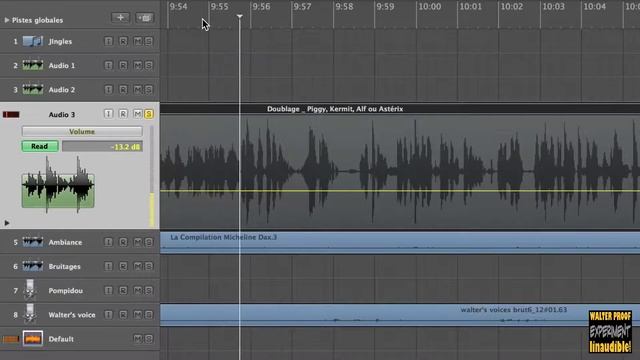Toggle input monitoring on Audio 2 track

(x=109, y=89)
